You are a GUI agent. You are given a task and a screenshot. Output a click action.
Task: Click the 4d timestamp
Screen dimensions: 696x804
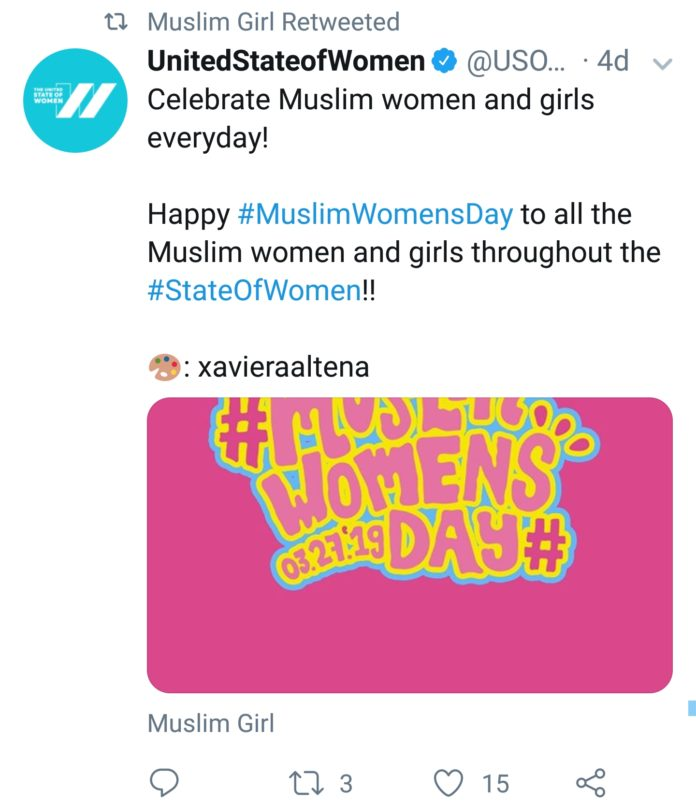613,61
